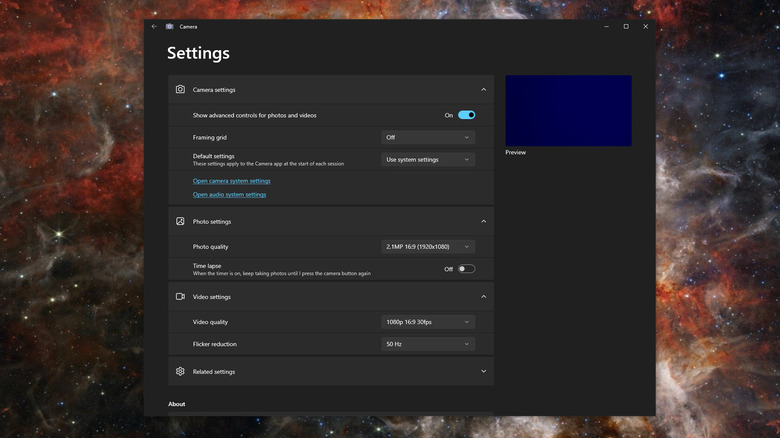This screenshot has width=780, height=438.
Task: Change Photo quality dropdown selection
Action: coord(427,246)
